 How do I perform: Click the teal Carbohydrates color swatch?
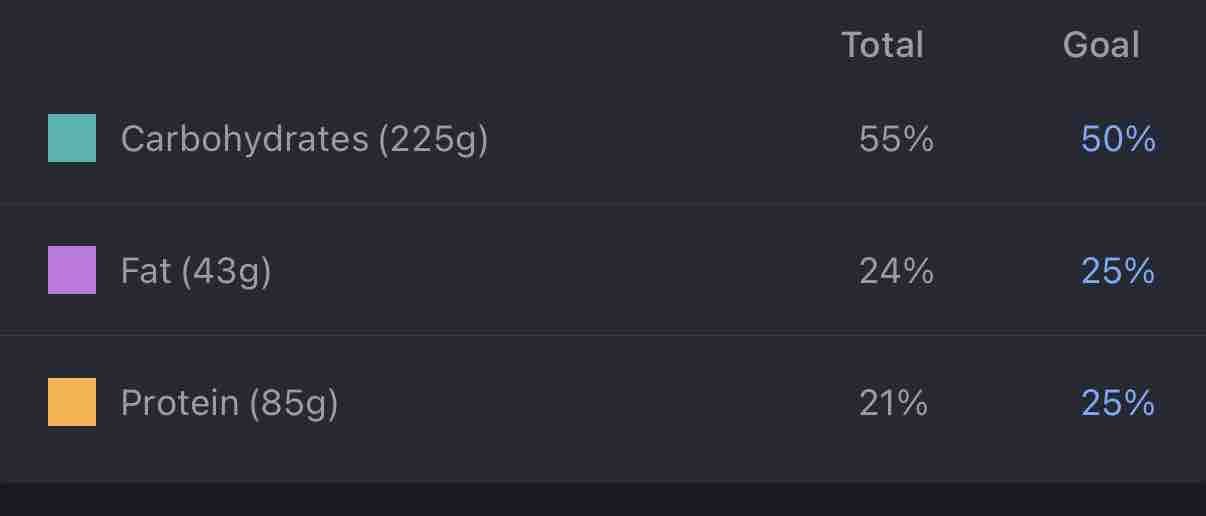tap(72, 138)
